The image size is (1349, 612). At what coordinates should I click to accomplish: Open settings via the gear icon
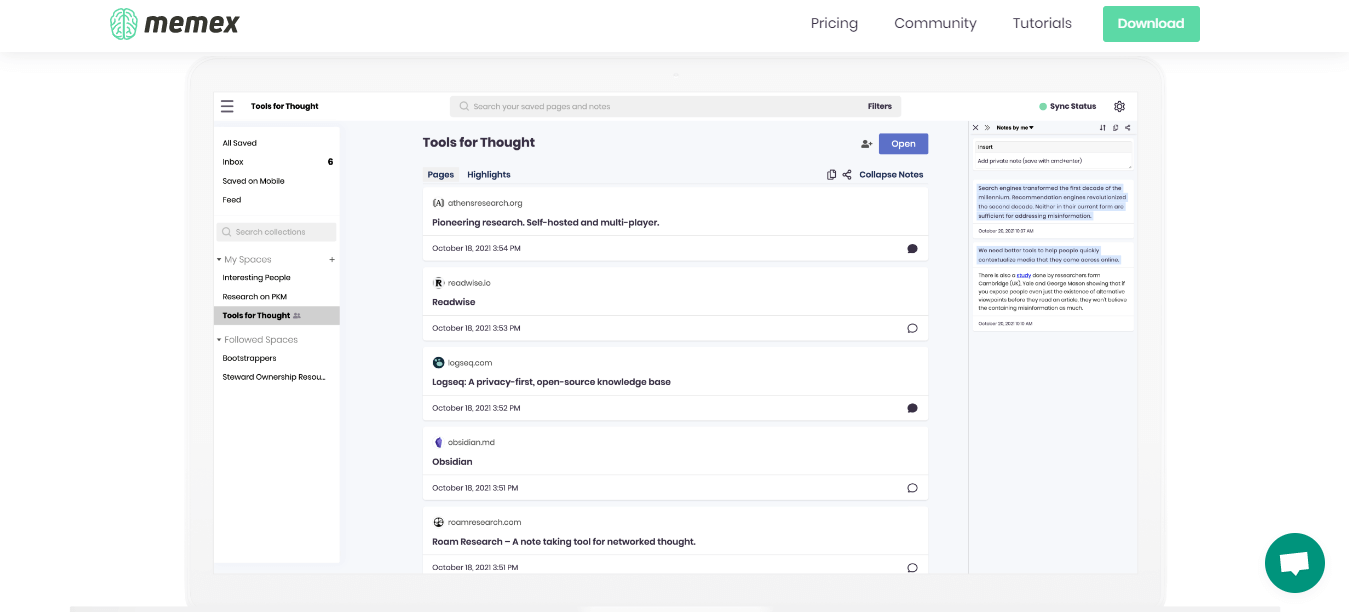click(x=1119, y=106)
